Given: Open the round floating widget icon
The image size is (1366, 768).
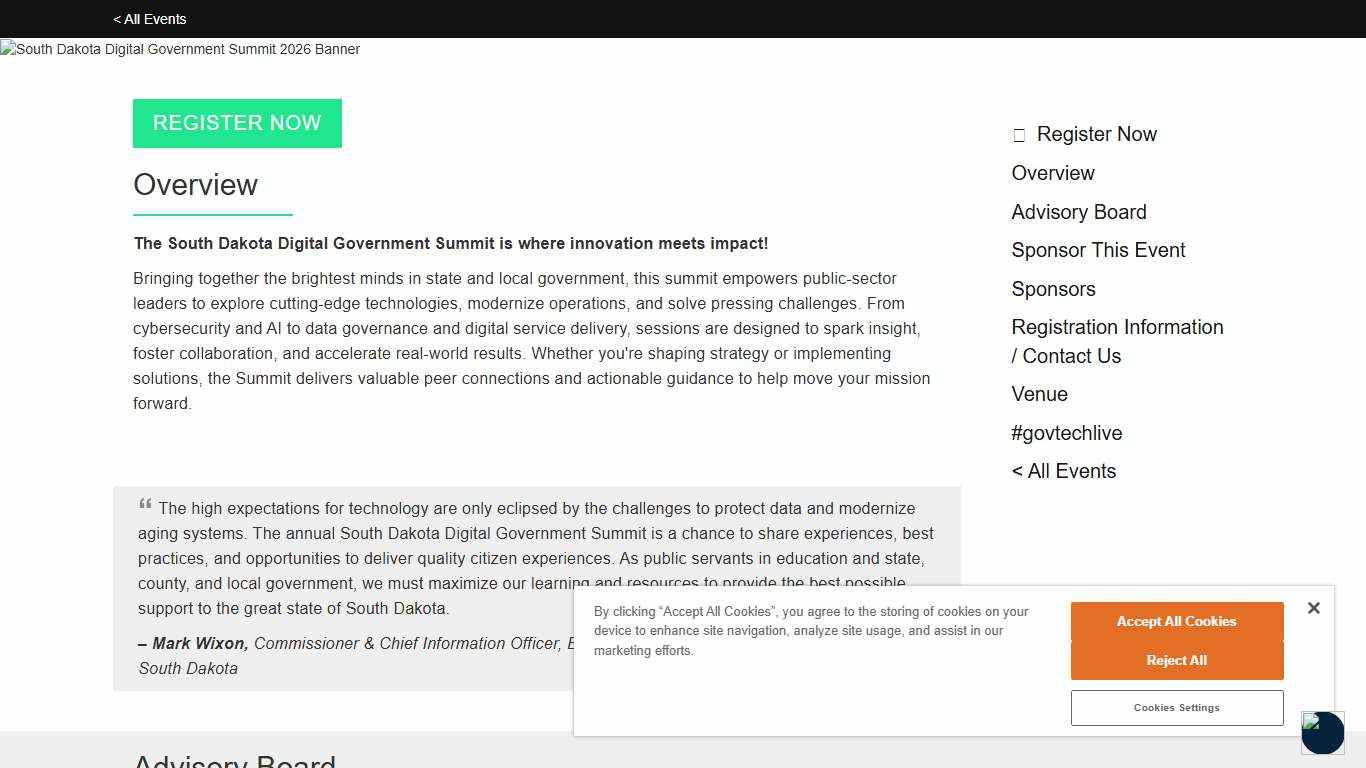Looking at the screenshot, I should pyautogui.click(x=1322, y=733).
